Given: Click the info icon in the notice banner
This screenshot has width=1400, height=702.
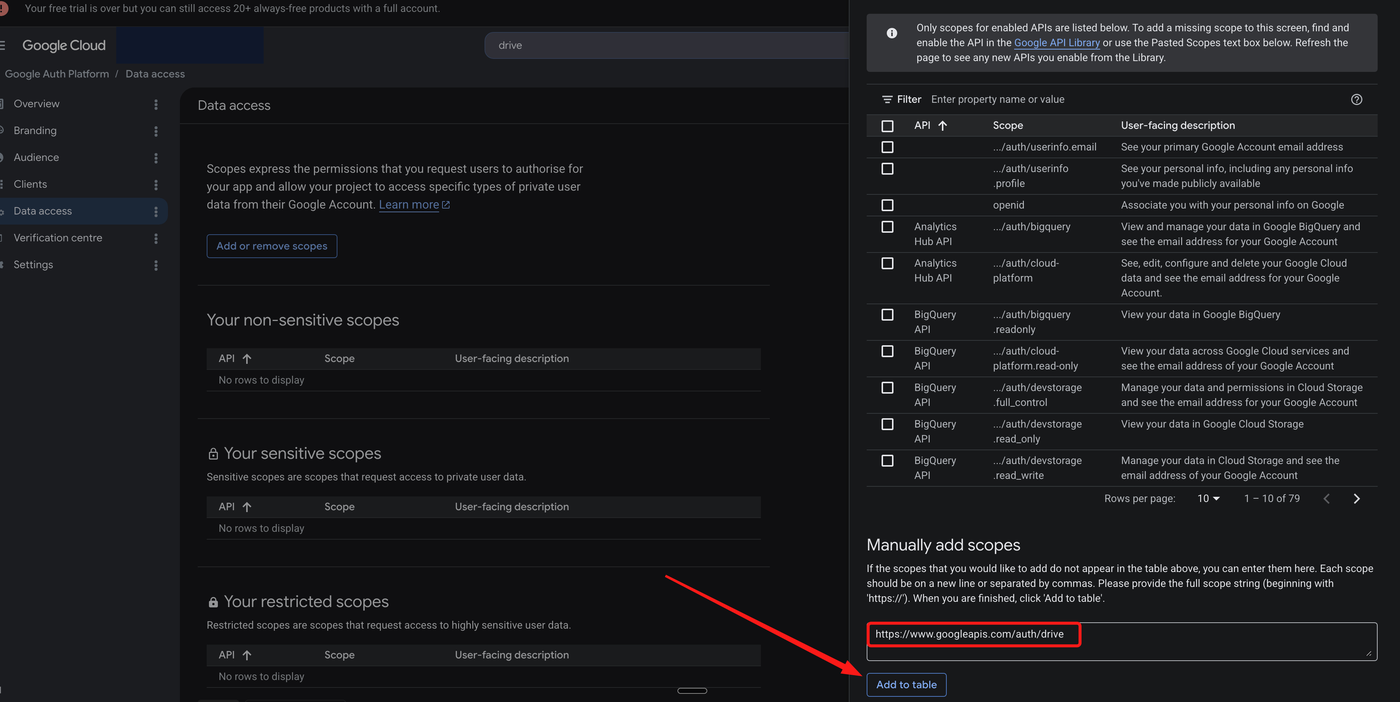Looking at the screenshot, I should 892,33.
